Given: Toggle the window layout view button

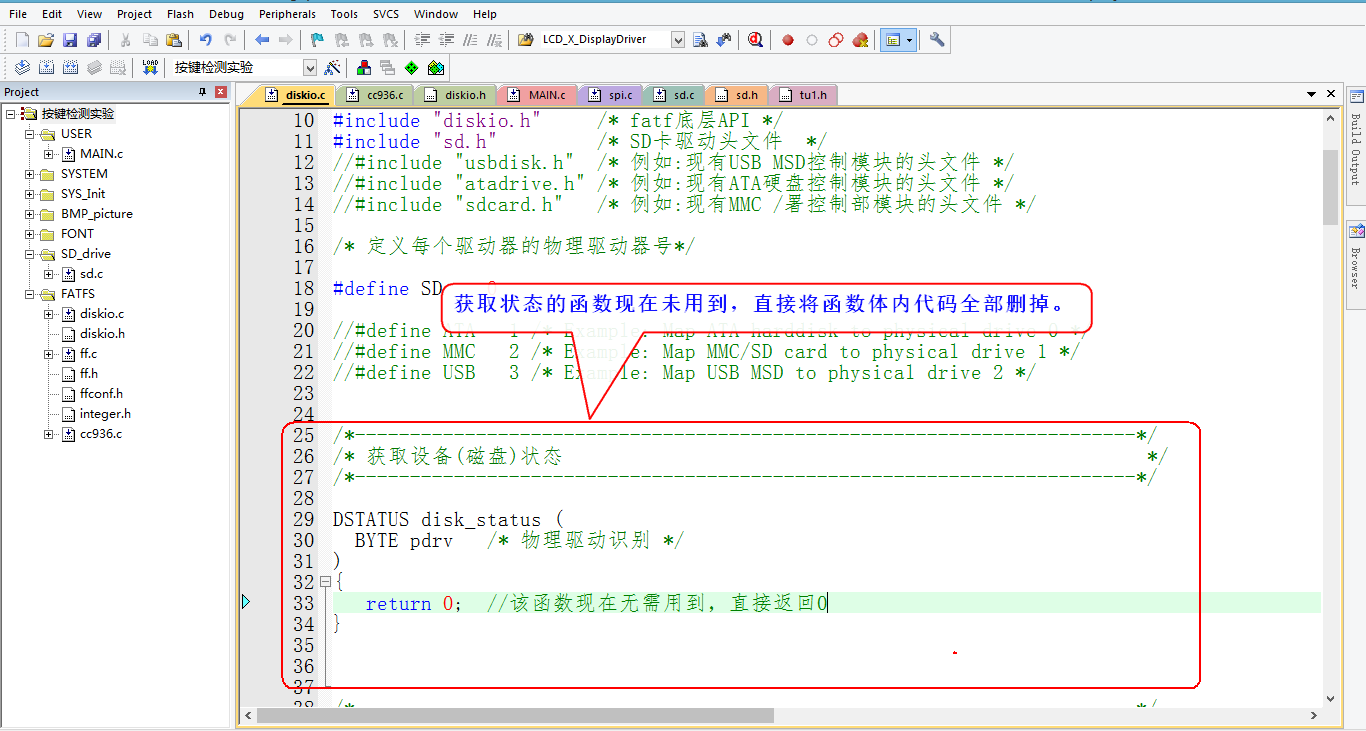Looking at the screenshot, I should click(892, 40).
